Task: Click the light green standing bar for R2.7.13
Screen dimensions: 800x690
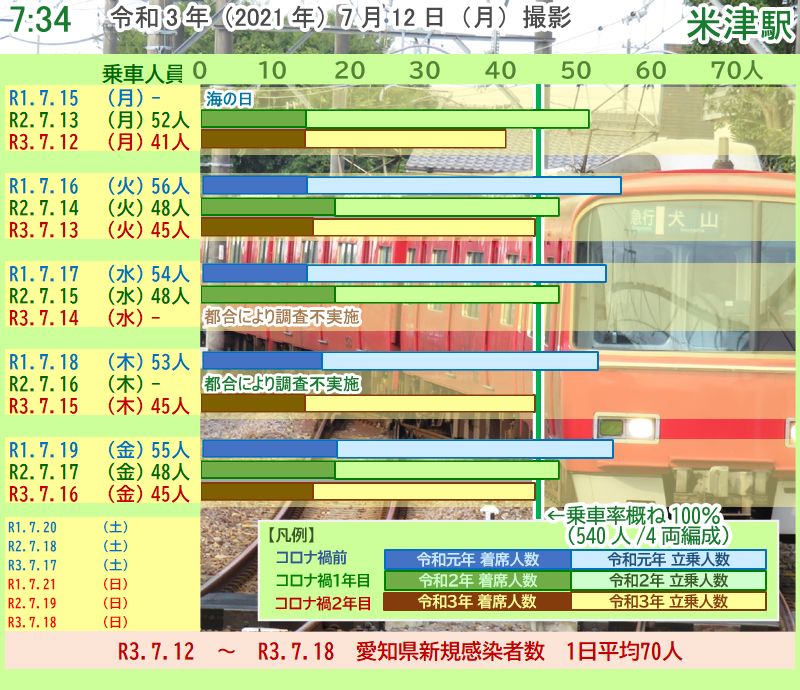Action: [447, 119]
